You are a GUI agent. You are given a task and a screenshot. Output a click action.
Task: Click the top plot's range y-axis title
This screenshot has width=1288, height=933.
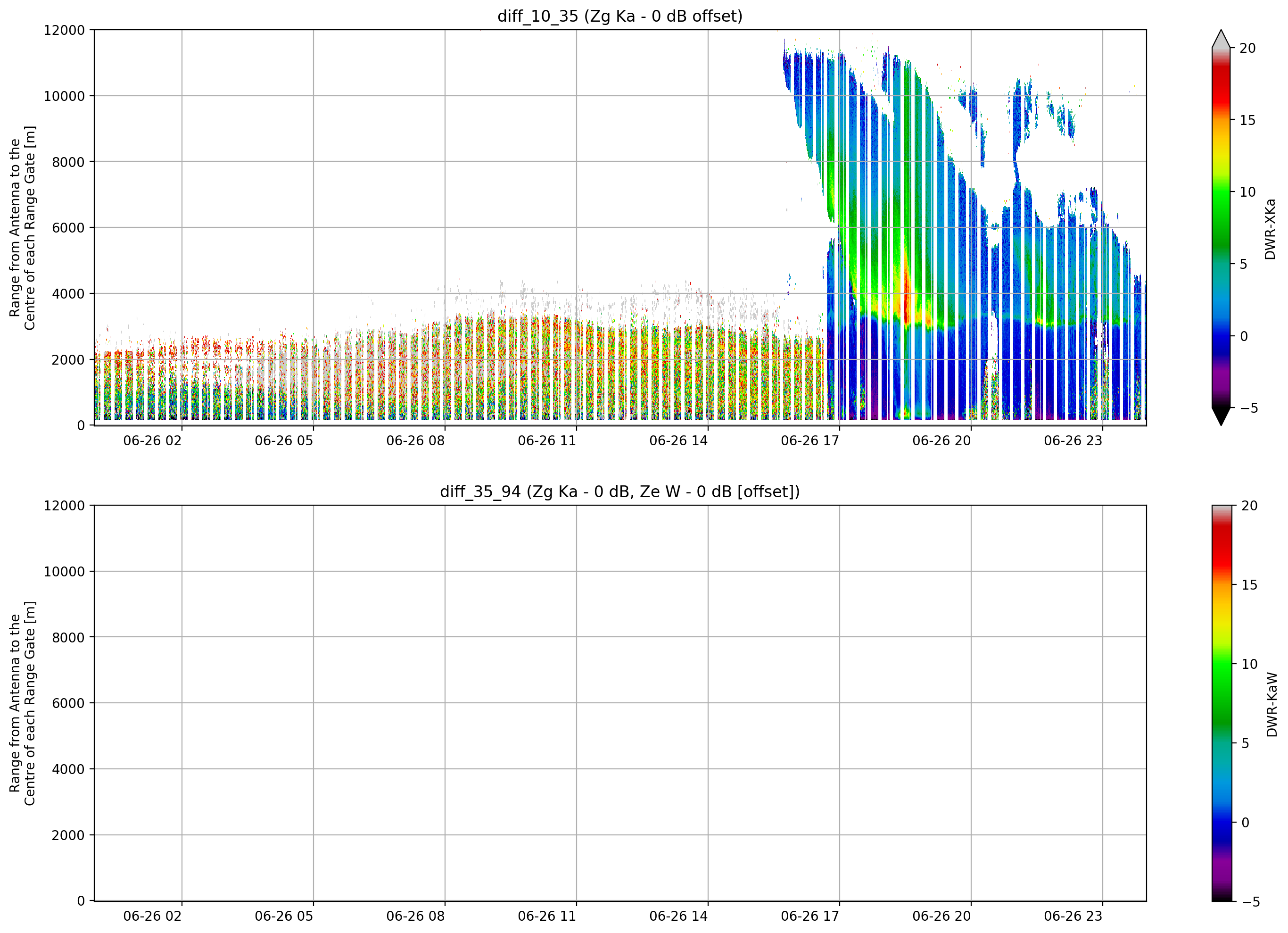[x=23, y=228]
